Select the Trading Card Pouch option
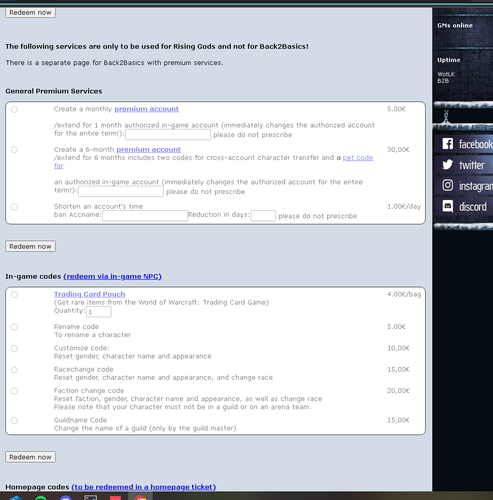Image resolution: width=493 pixels, height=500 pixels. click(14, 295)
